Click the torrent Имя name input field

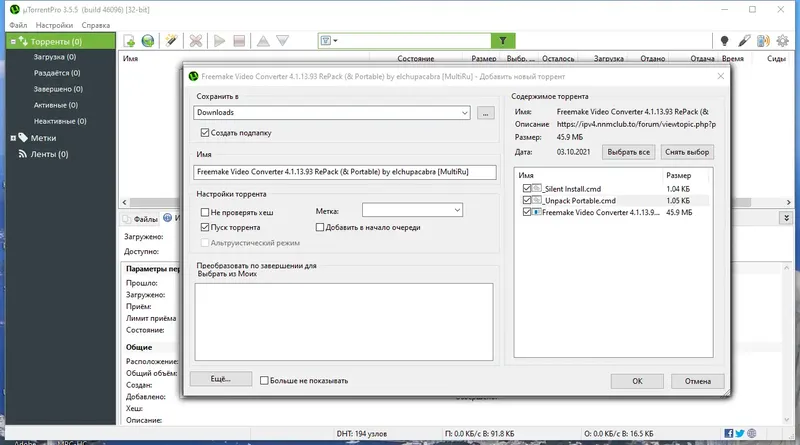[x=344, y=172]
